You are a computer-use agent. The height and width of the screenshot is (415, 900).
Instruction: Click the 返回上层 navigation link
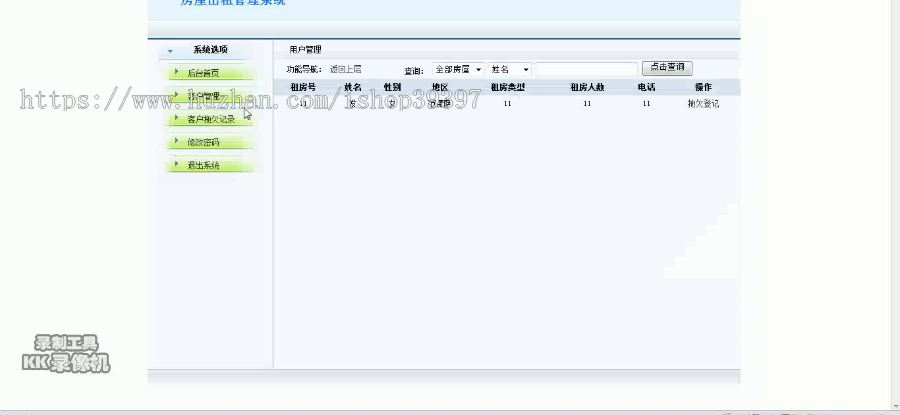coord(346,69)
